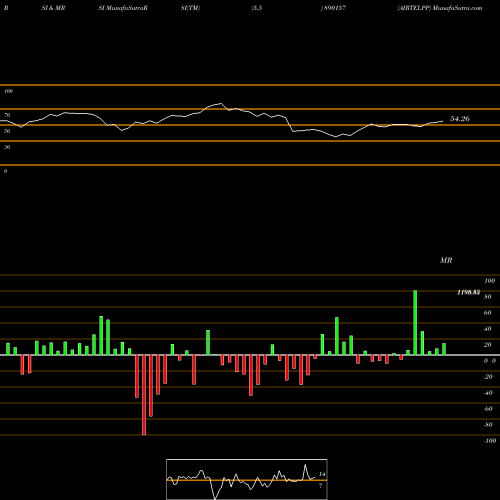Click the (AIRTELPP) MunafaSutra.com header text
The height and width of the screenshot is (500, 500).
tap(440, 8)
